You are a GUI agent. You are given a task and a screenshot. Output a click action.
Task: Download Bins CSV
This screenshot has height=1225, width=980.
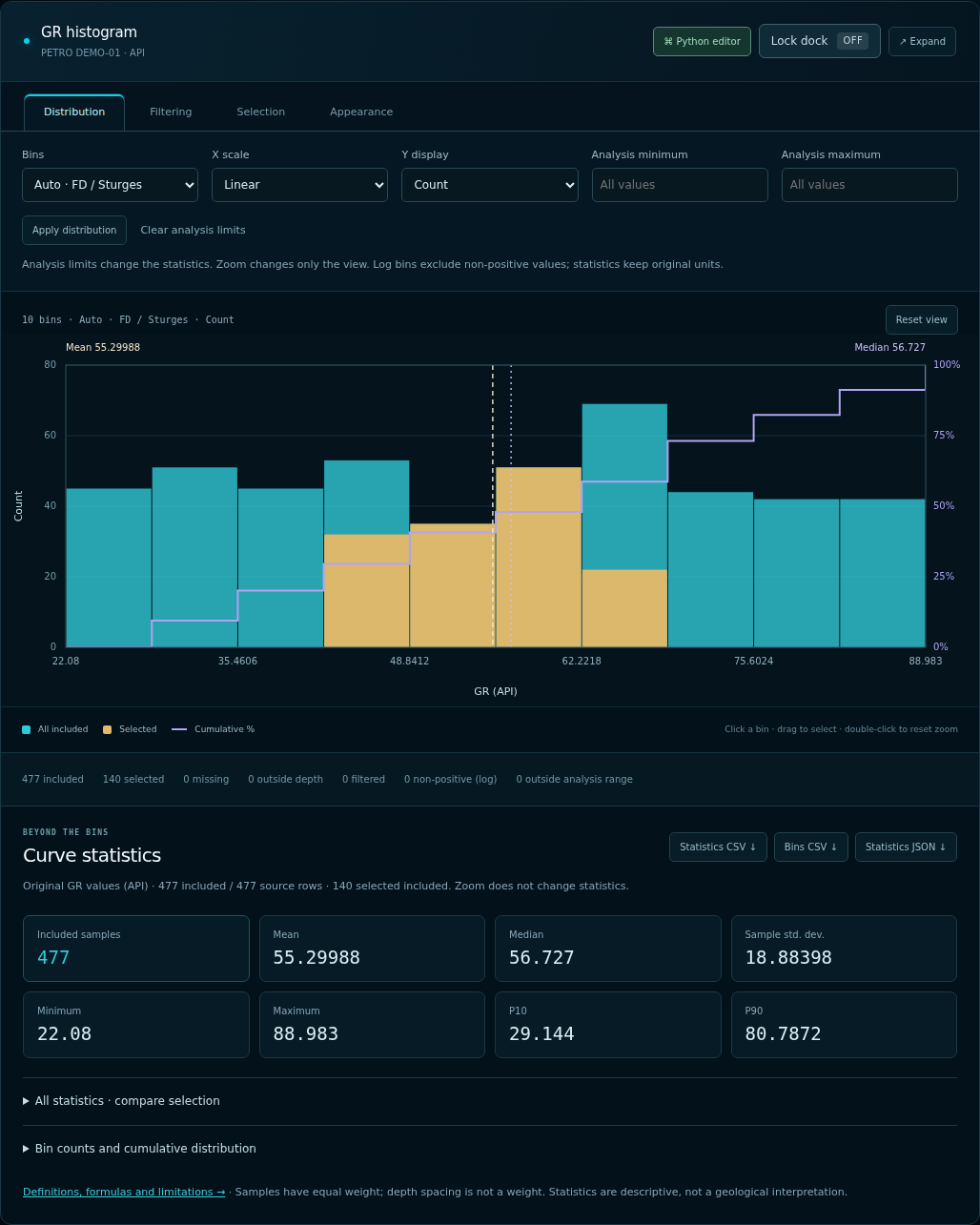[x=811, y=847]
